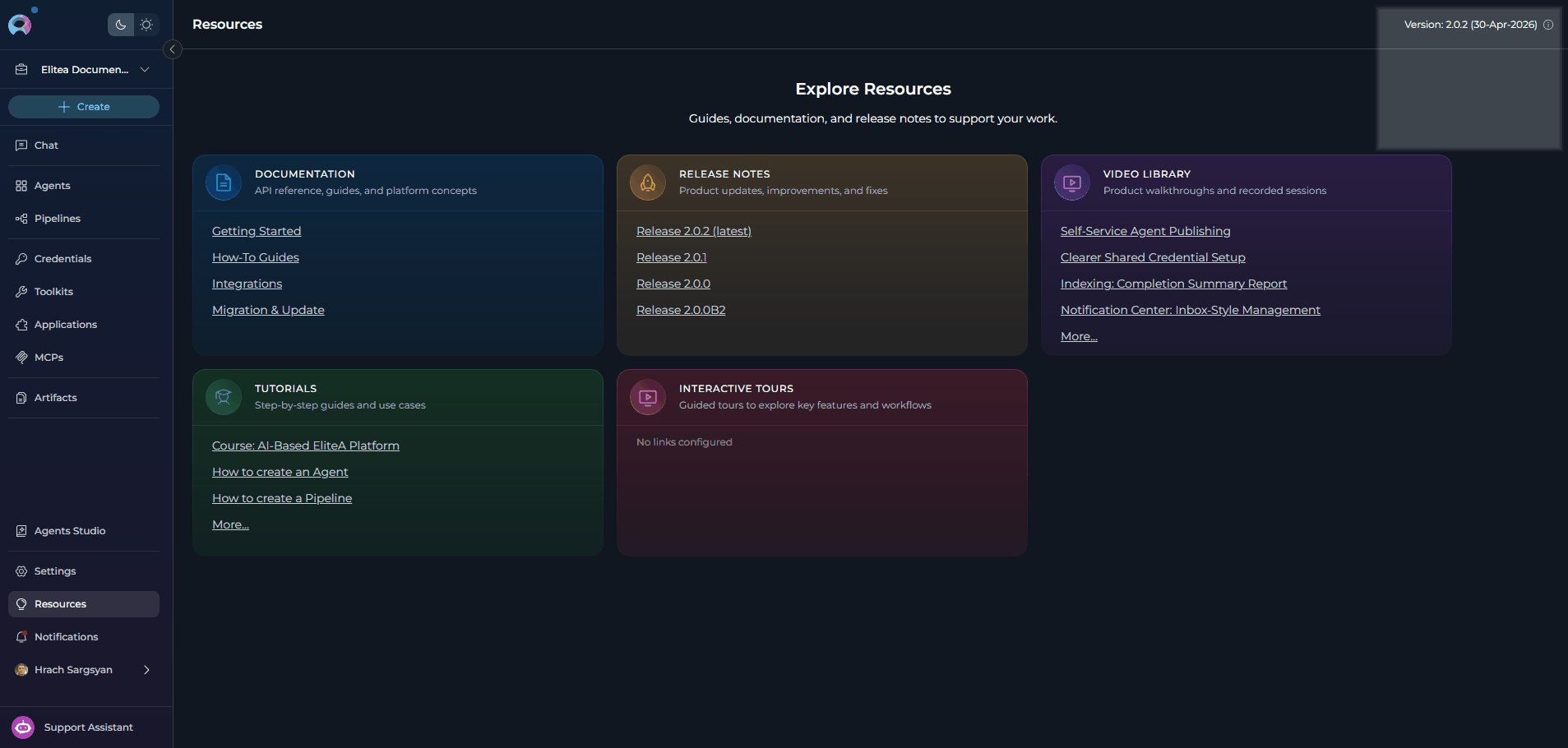Click the Applications puzzle icon
The width and height of the screenshot is (1568, 748).
pos(21,325)
